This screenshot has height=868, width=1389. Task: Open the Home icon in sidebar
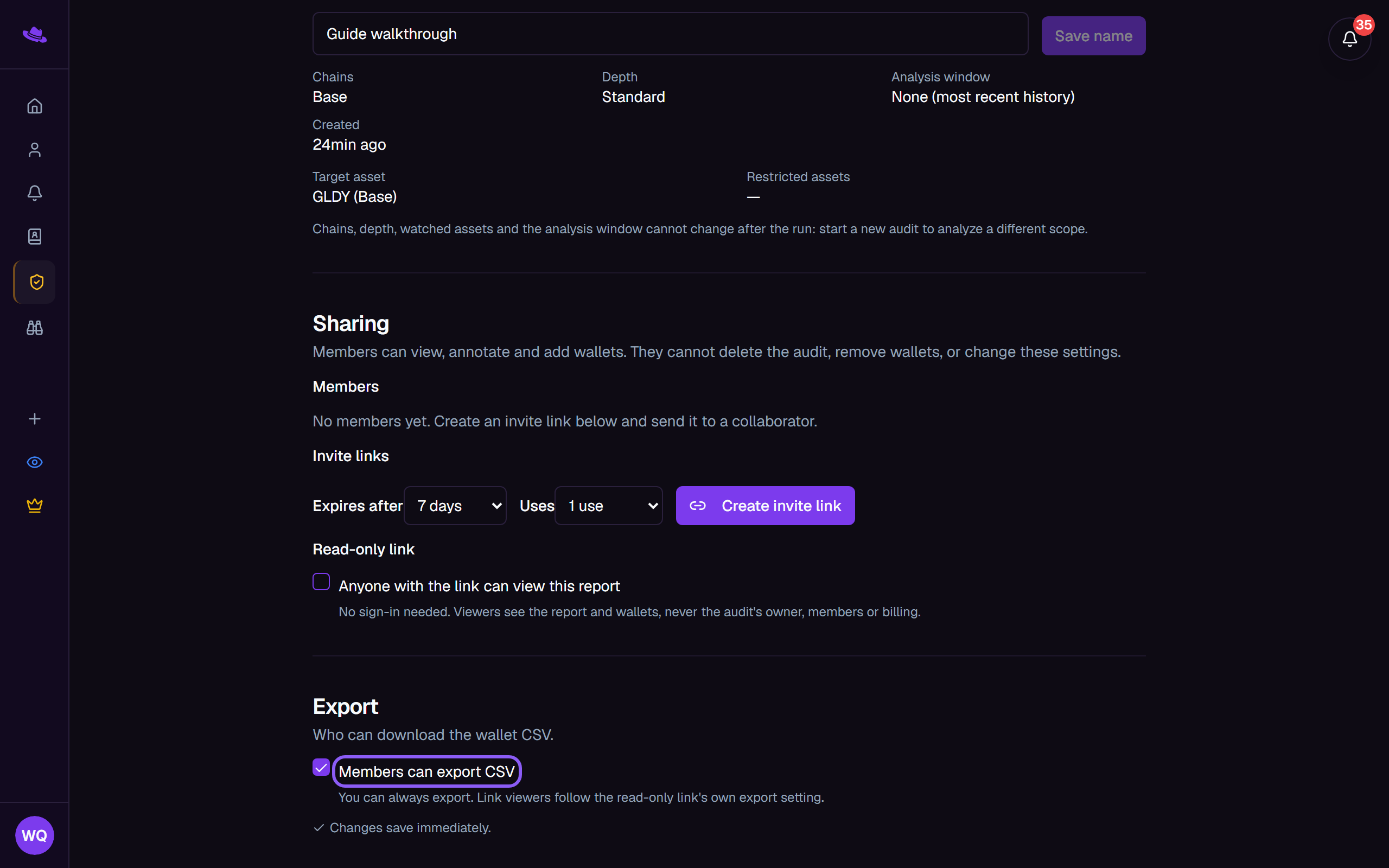pyautogui.click(x=34, y=106)
